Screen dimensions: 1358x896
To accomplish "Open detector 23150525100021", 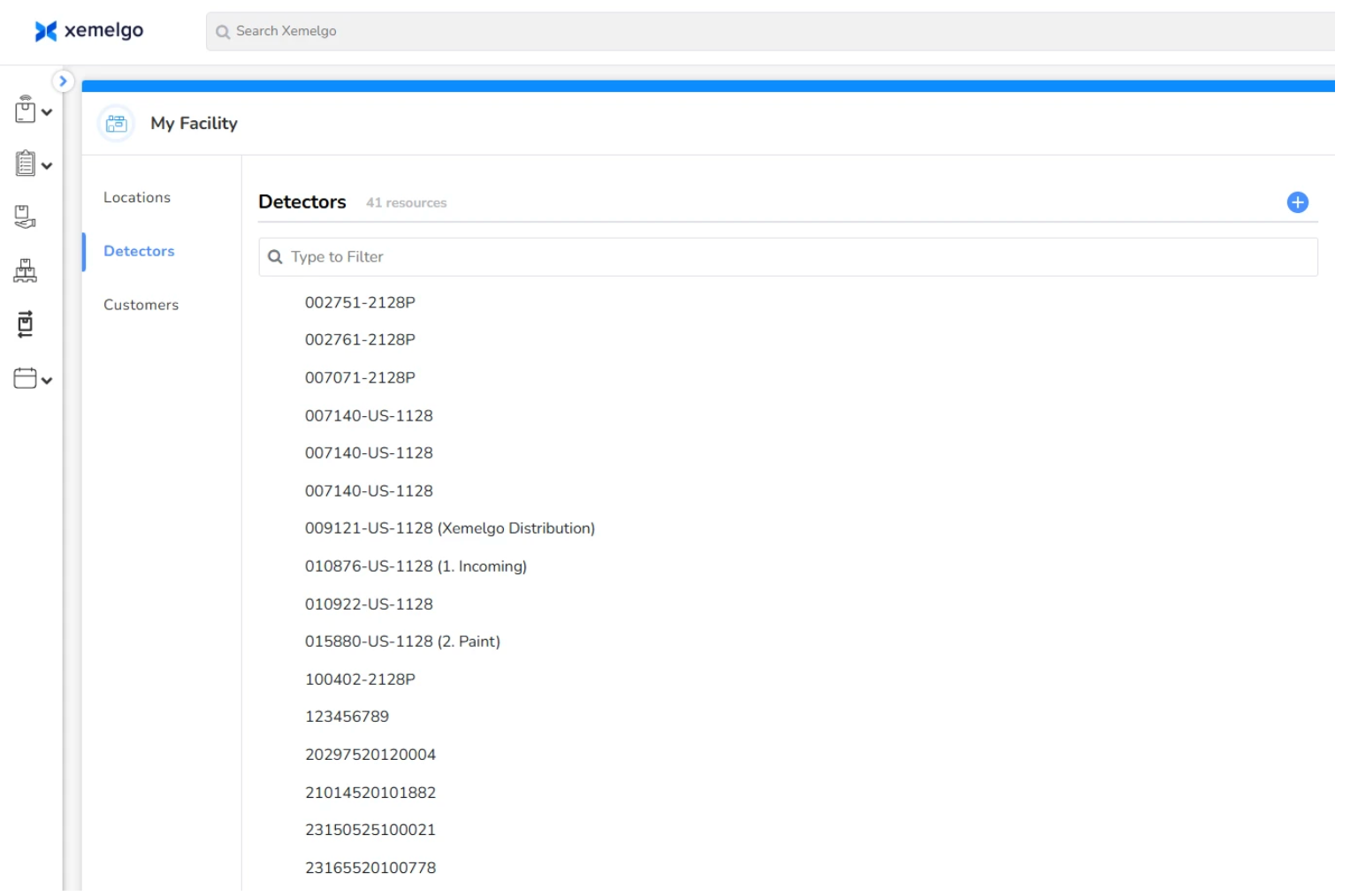I will pos(370,830).
